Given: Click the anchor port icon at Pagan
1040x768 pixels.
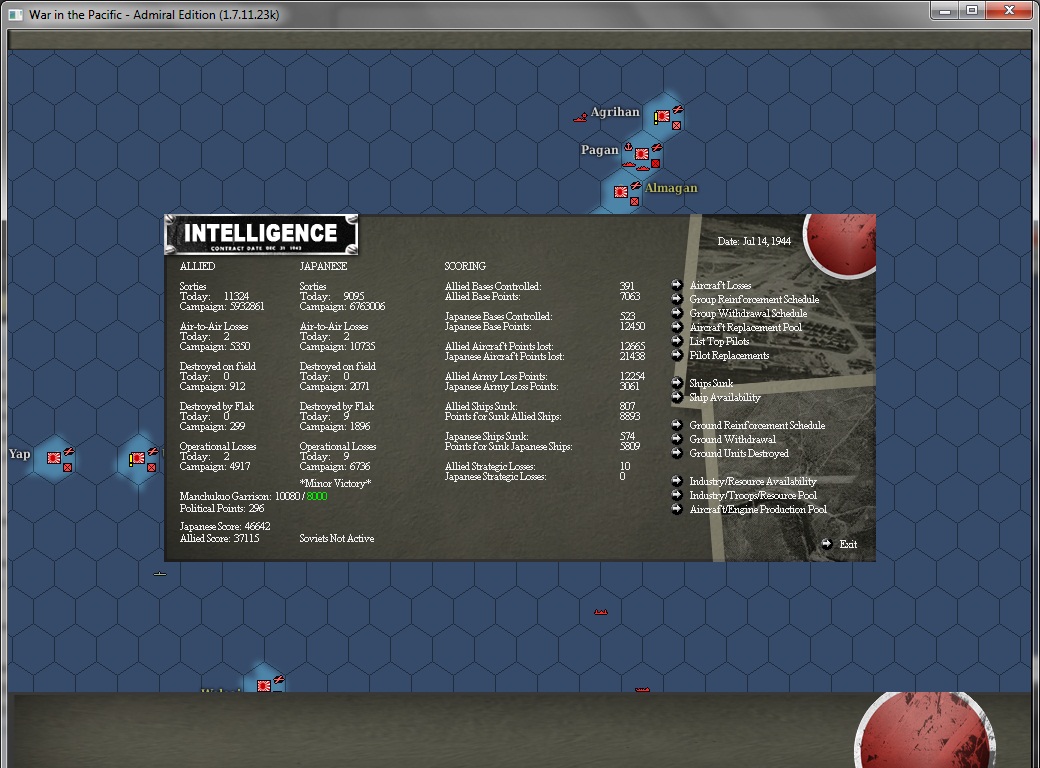Looking at the screenshot, I should (x=628, y=147).
